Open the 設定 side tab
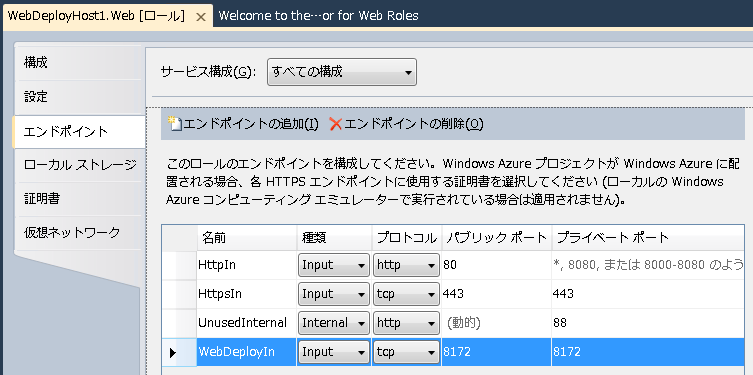Image resolution: width=753 pixels, height=375 pixels. pyautogui.click(x=79, y=97)
